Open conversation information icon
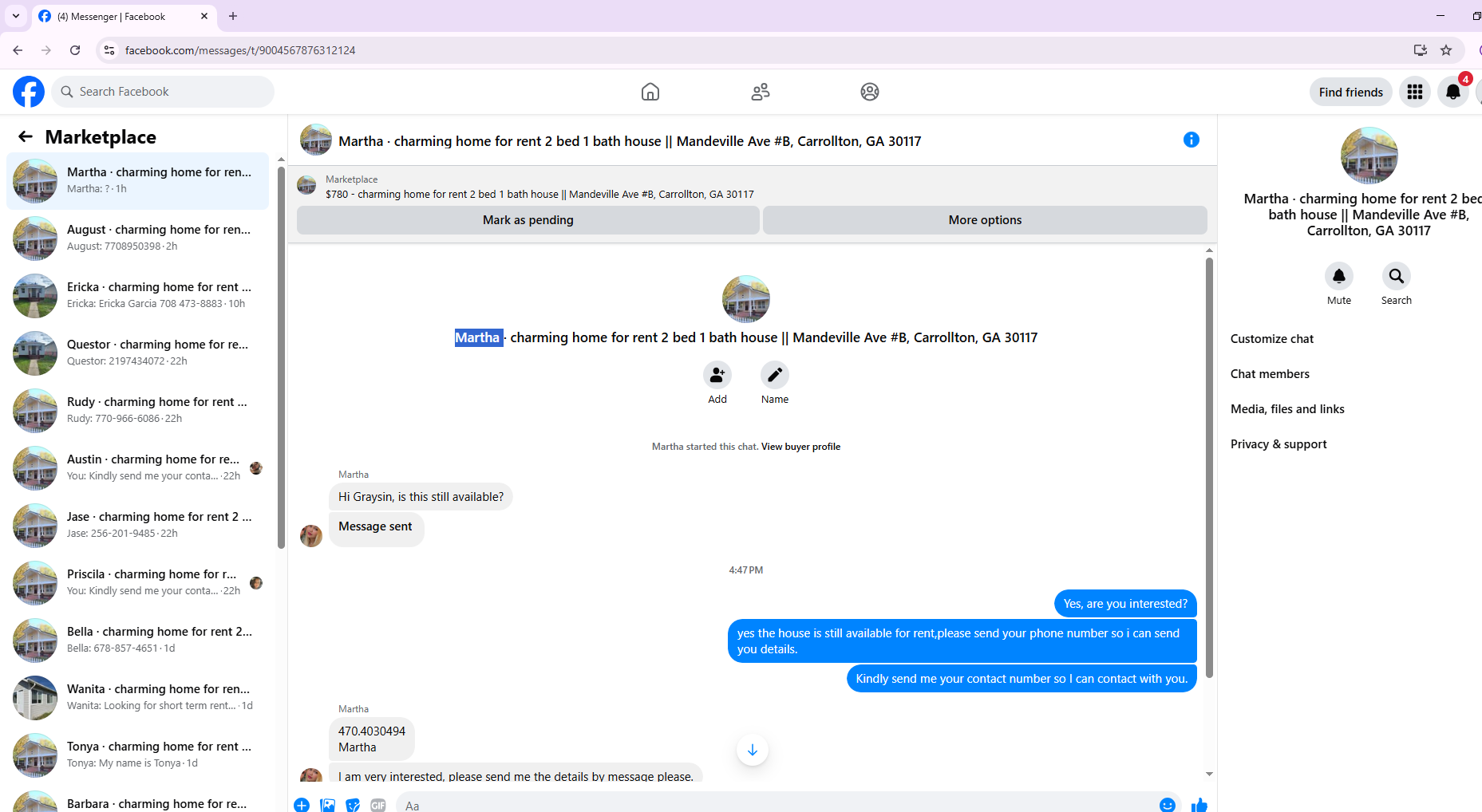Image resolution: width=1482 pixels, height=812 pixels. (x=1192, y=140)
